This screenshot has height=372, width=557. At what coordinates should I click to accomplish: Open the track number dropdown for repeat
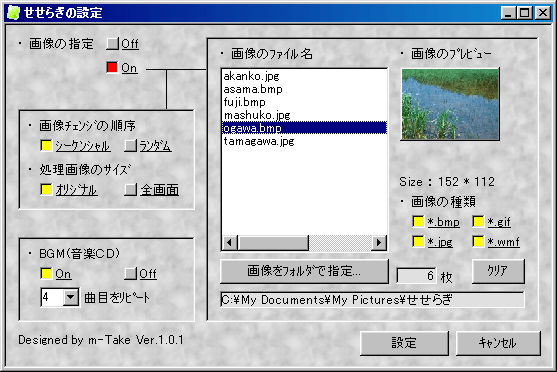click(71, 297)
